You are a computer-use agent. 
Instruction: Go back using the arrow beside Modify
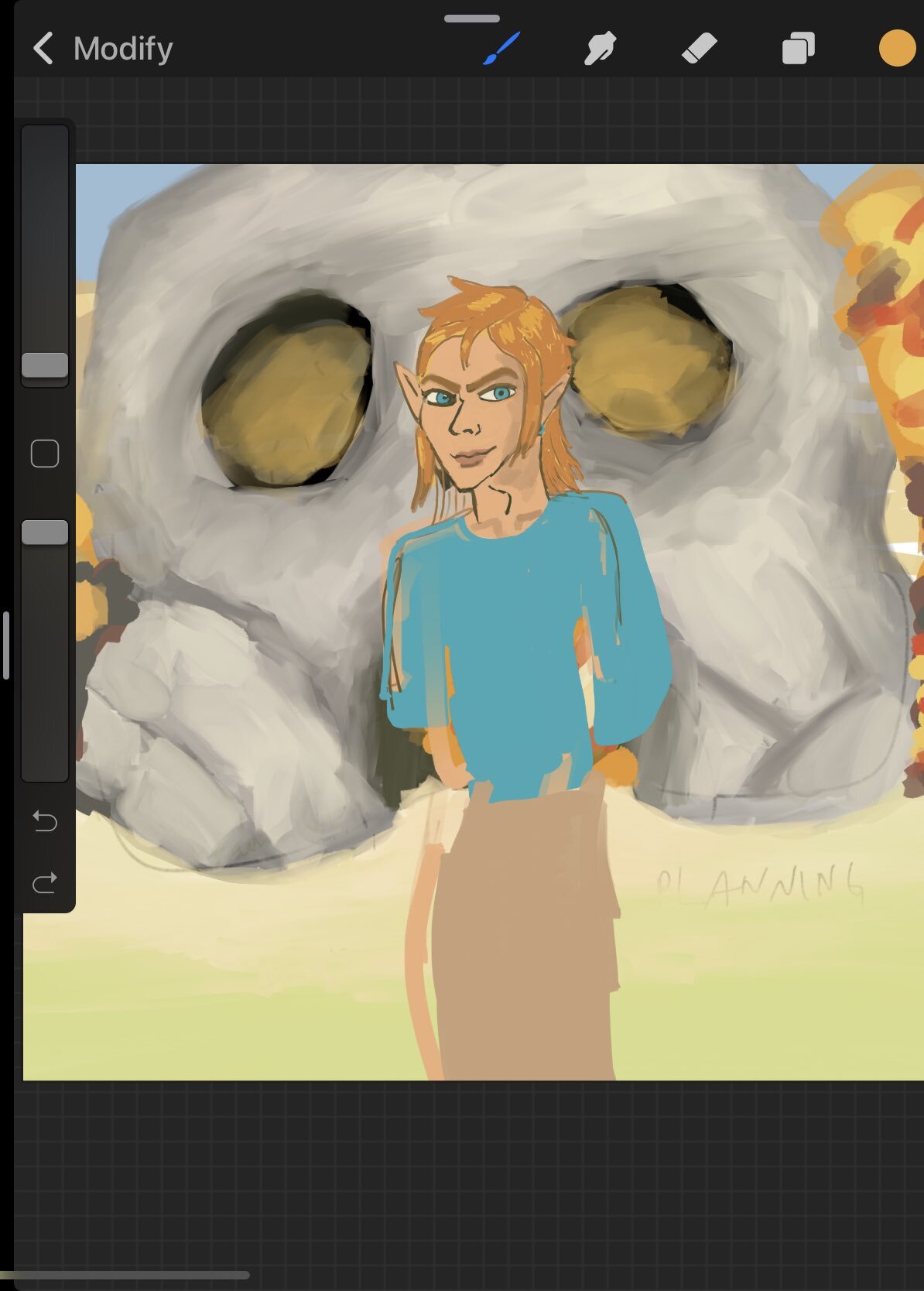click(x=43, y=49)
